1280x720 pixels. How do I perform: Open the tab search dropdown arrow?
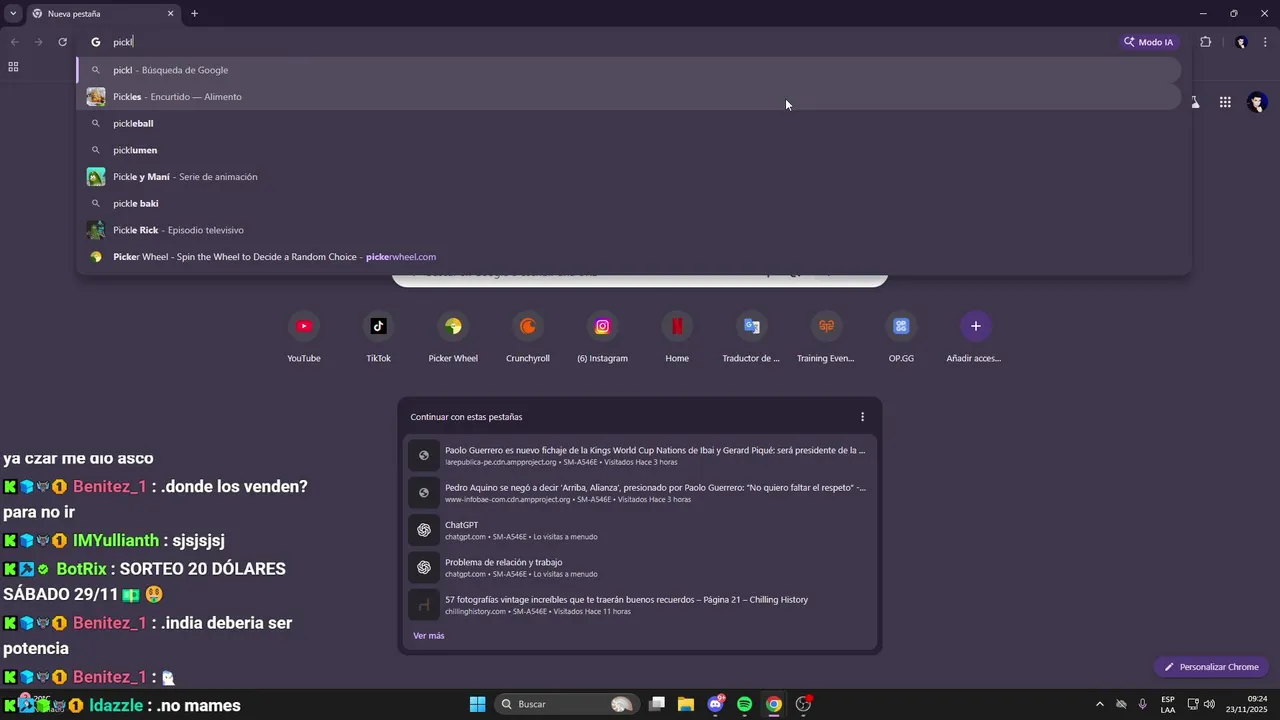tap(12, 14)
